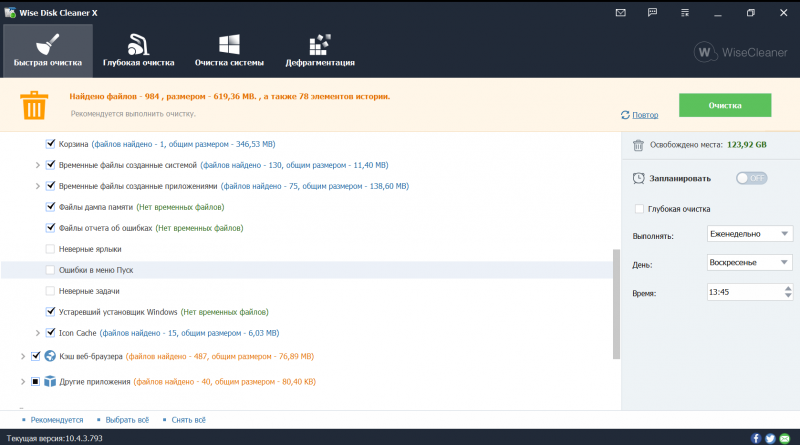This screenshot has width=800, height=445.
Task: Click the Снять всё link
Action: point(189,420)
